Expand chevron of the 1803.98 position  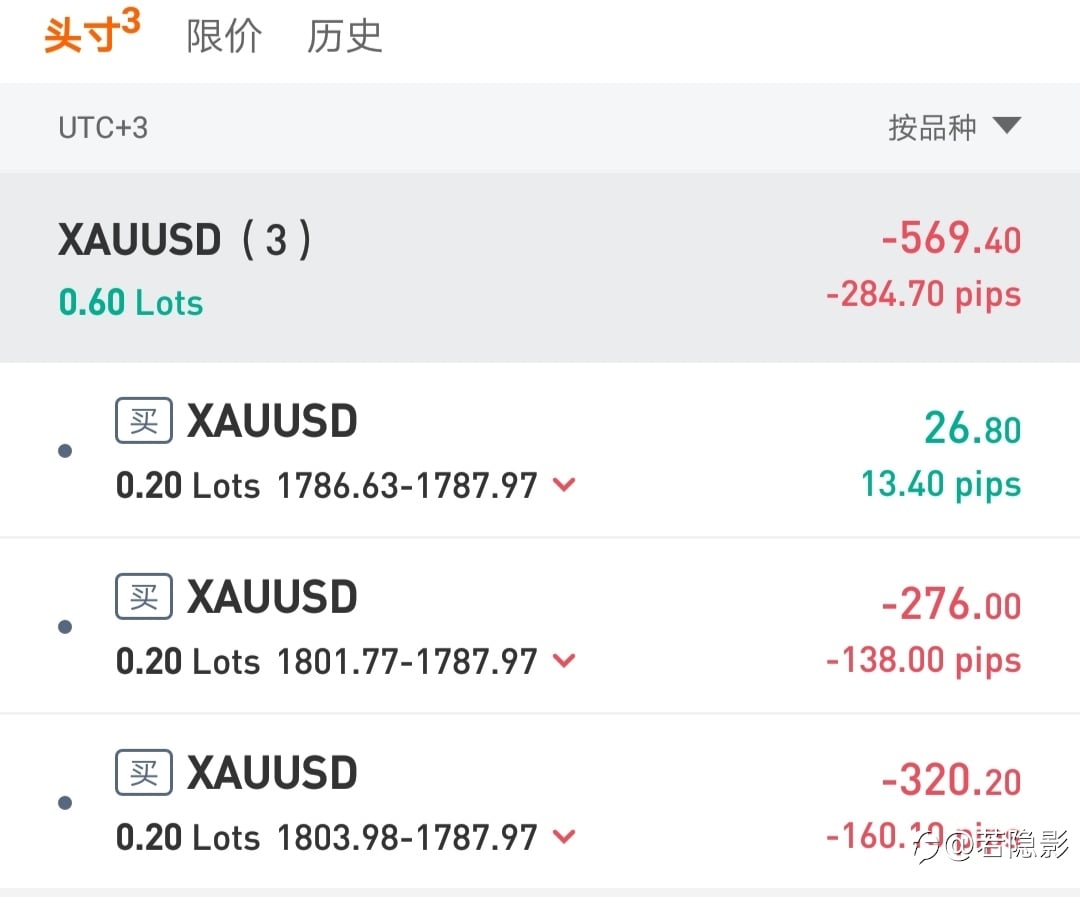tap(564, 836)
